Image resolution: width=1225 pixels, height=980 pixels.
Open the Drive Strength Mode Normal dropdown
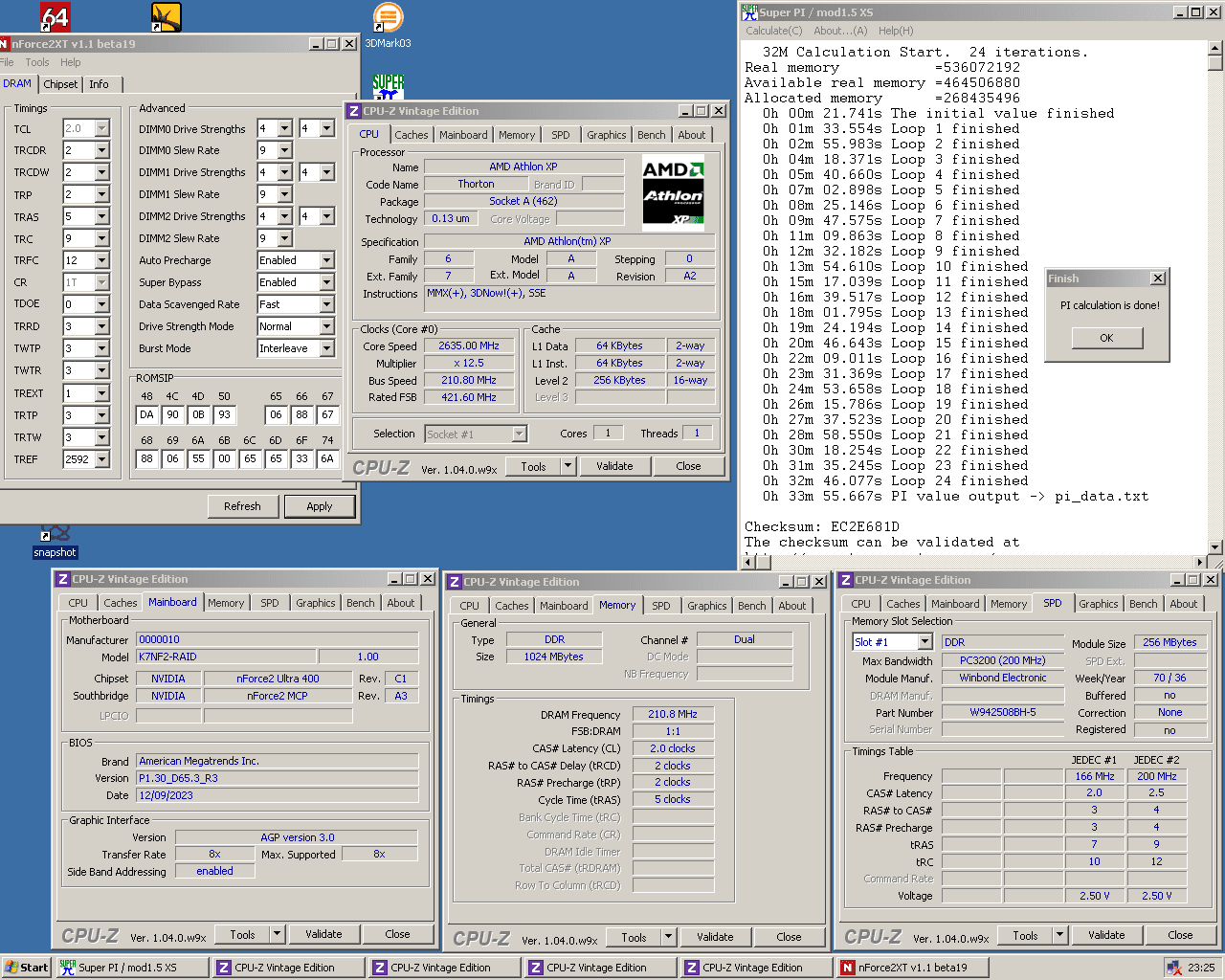[326, 326]
